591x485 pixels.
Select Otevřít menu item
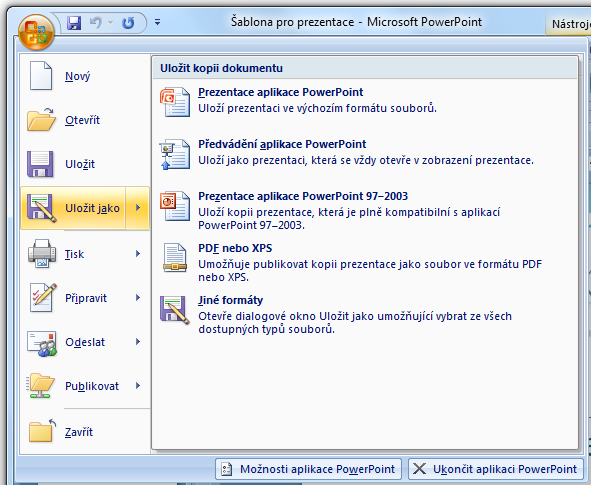pyautogui.click(x=85, y=120)
